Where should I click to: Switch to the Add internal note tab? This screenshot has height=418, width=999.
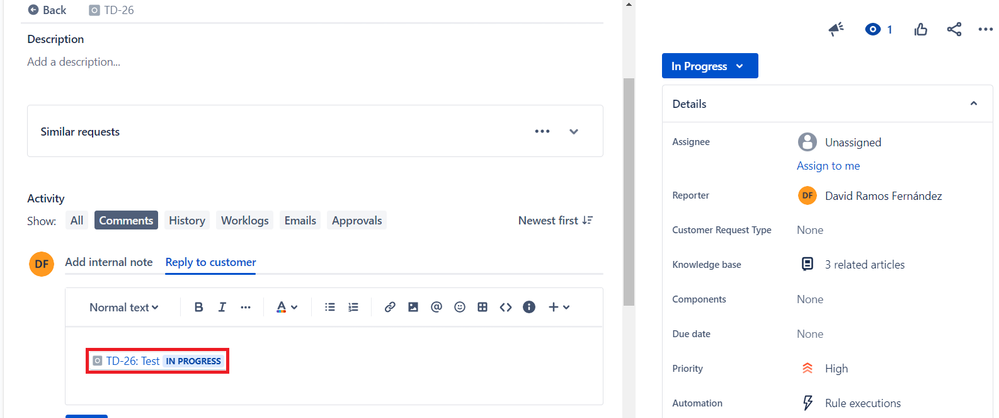coord(109,262)
